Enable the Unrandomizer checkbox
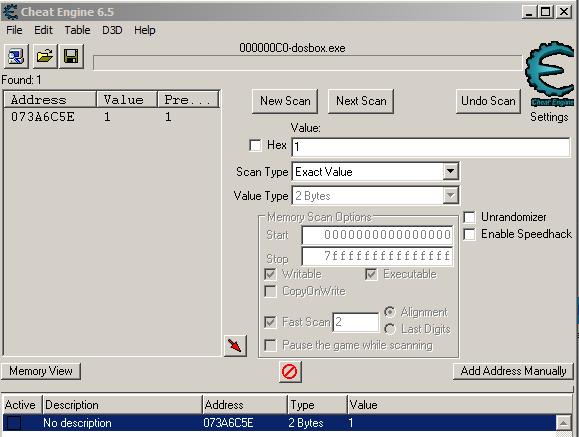The height and width of the screenshot is (437, 579). pyautogui.click(x=469, y=217)
